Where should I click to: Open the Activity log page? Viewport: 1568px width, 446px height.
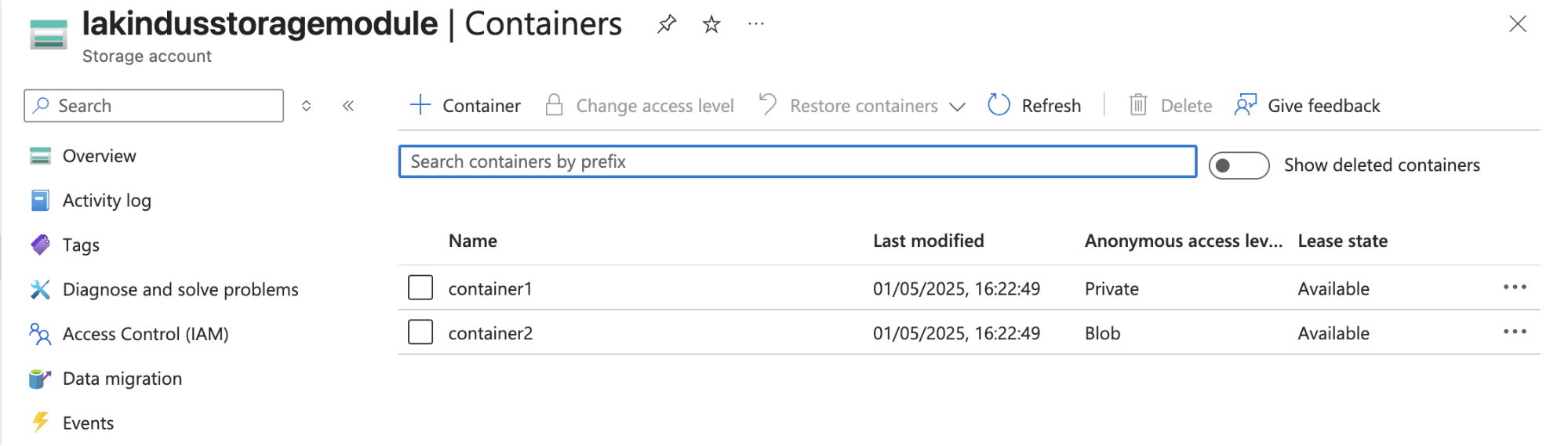click(x=107, y=201)
